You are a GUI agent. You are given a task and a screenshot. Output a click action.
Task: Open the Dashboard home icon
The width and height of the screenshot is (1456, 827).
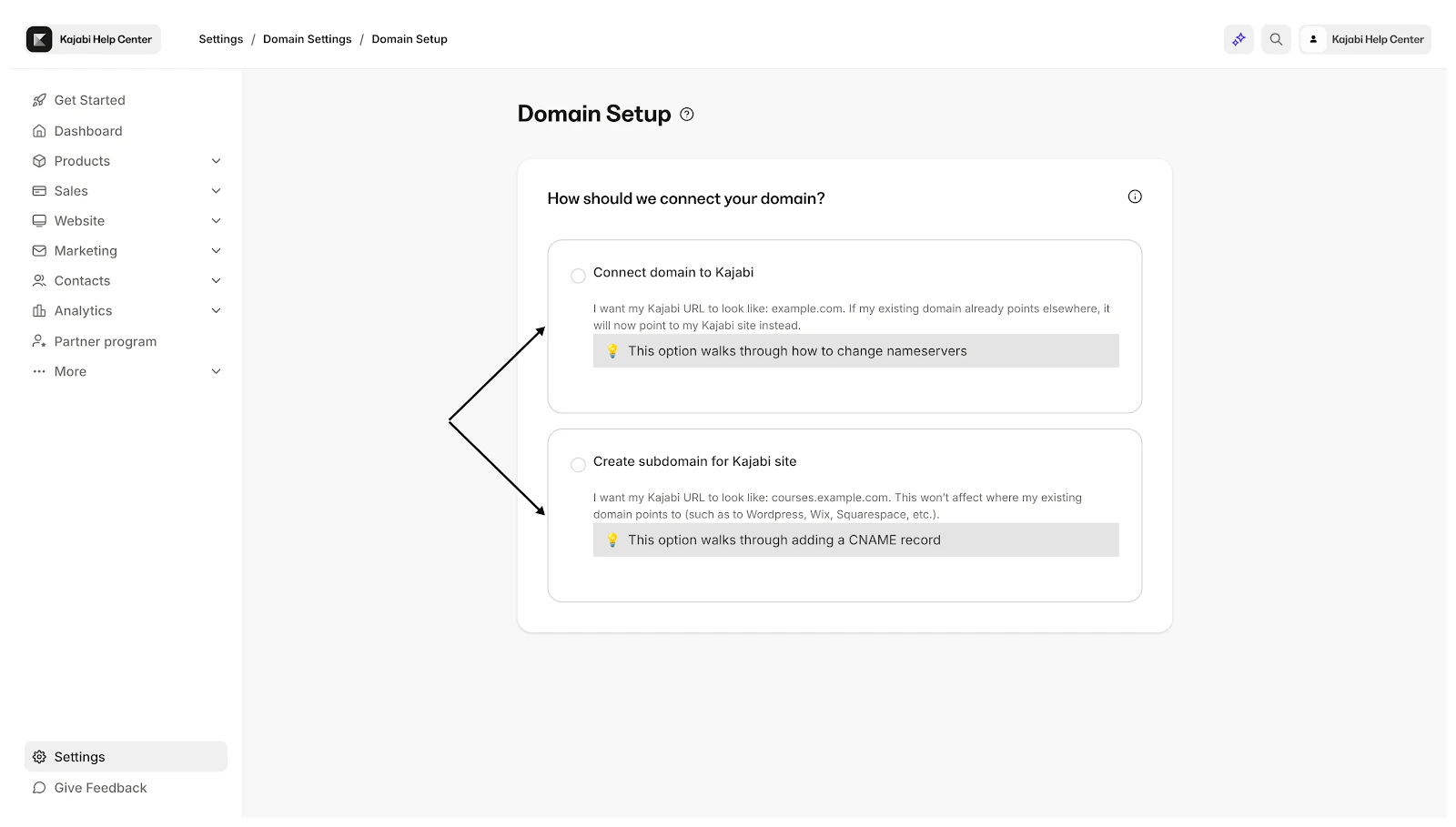tap(38, 130)
